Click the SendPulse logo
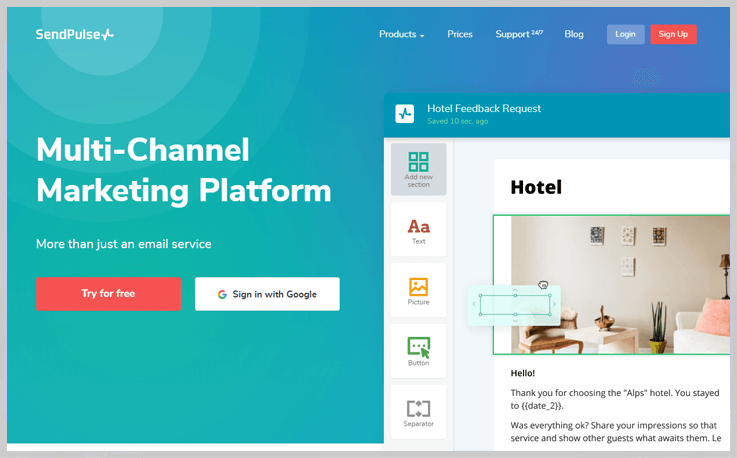Screen dimensions: 737x458 pyautogui.click(x=75, y=34)
